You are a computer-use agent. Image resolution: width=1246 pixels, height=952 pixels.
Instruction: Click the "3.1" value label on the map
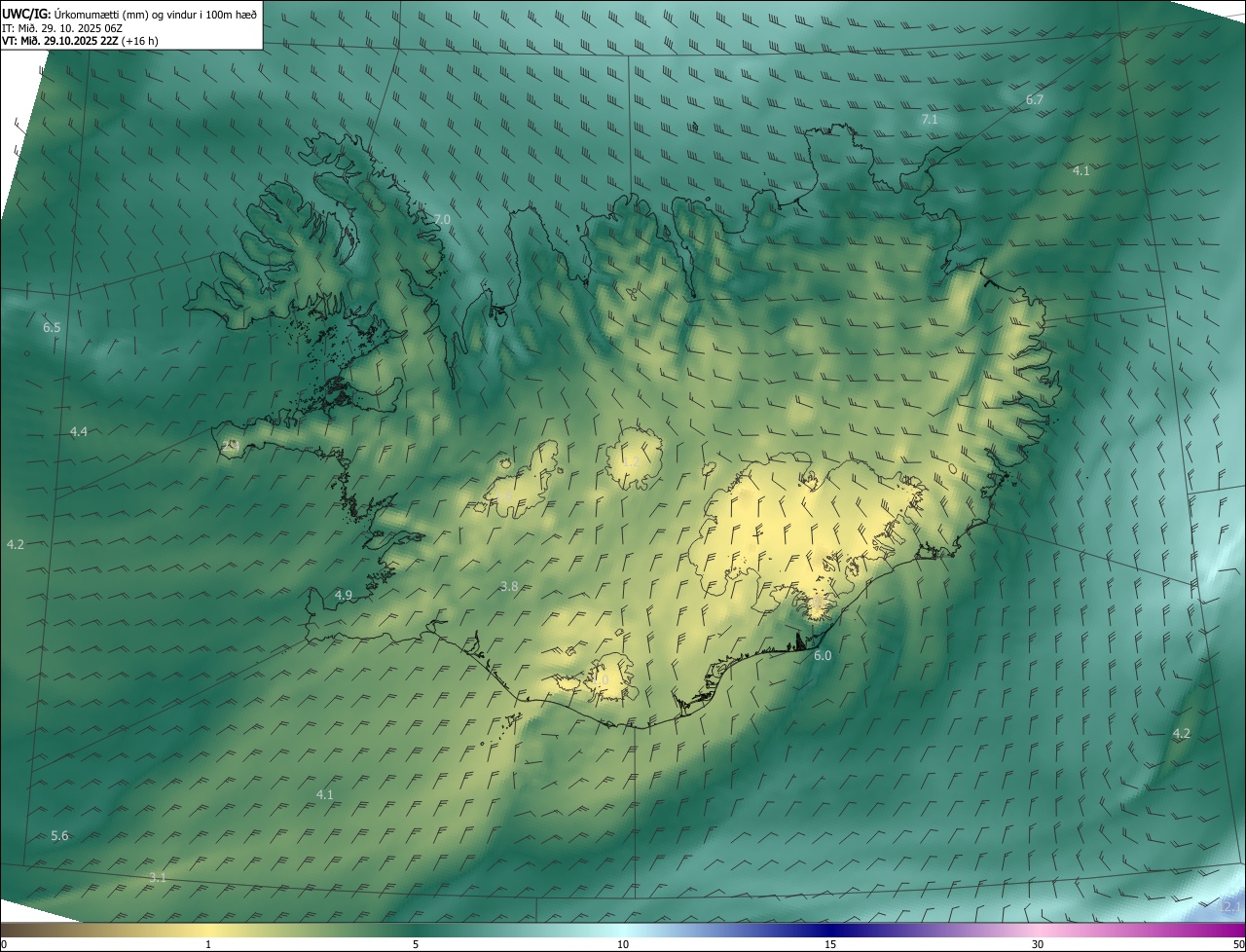tap(158, 877)
